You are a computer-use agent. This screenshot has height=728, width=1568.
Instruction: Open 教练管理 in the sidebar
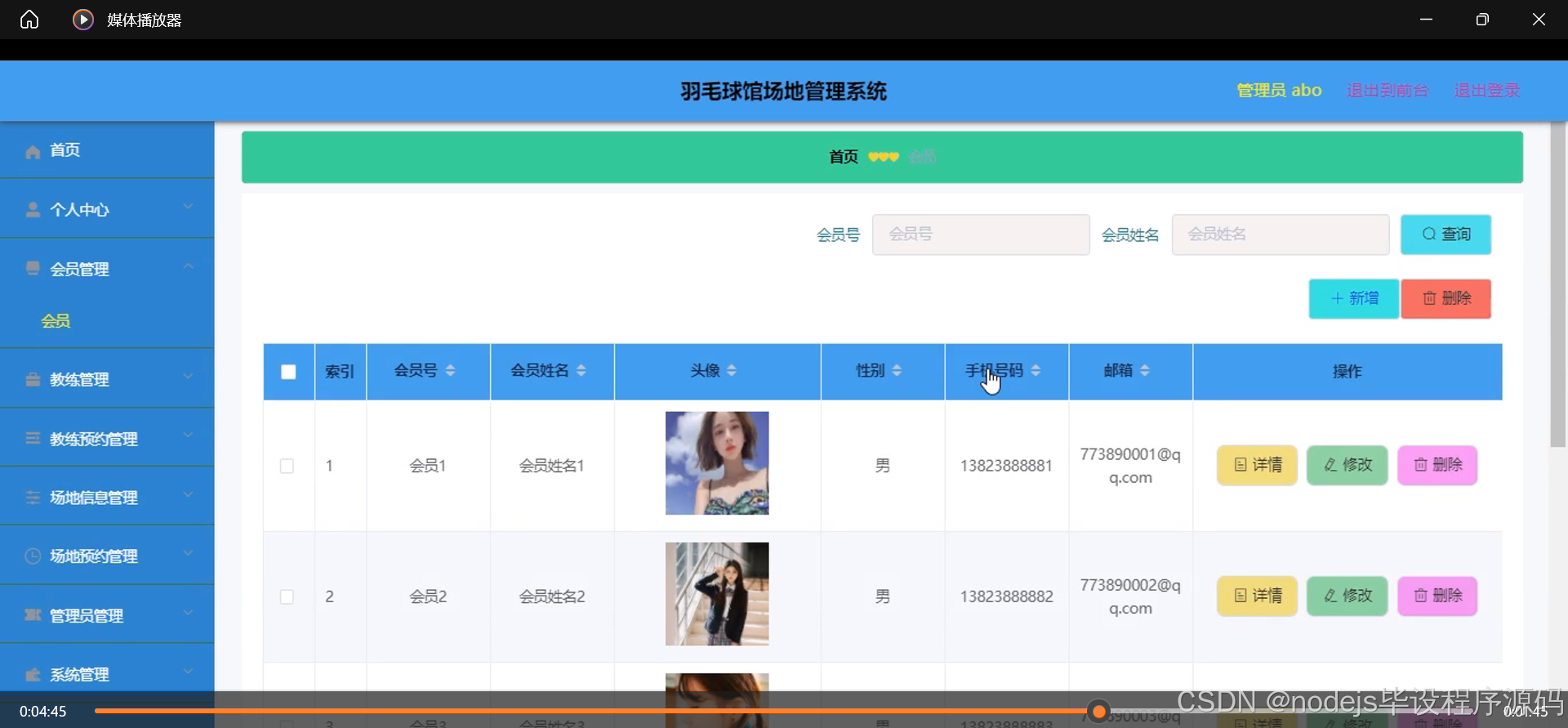coord(107,378)
